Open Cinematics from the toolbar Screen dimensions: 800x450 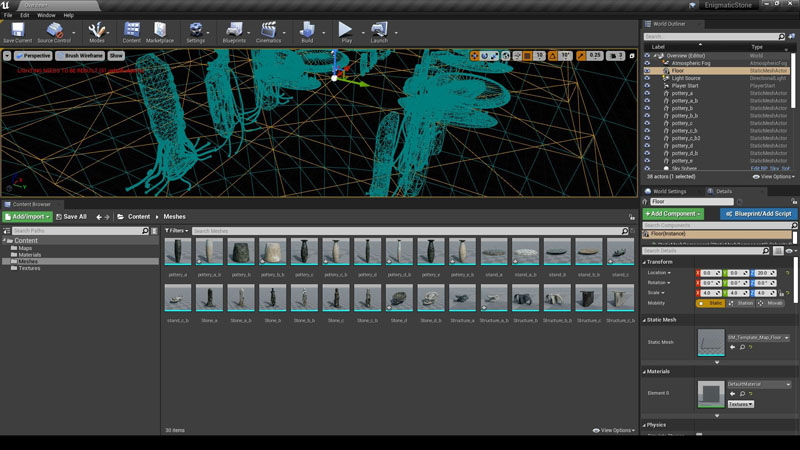tap(268, 31)
